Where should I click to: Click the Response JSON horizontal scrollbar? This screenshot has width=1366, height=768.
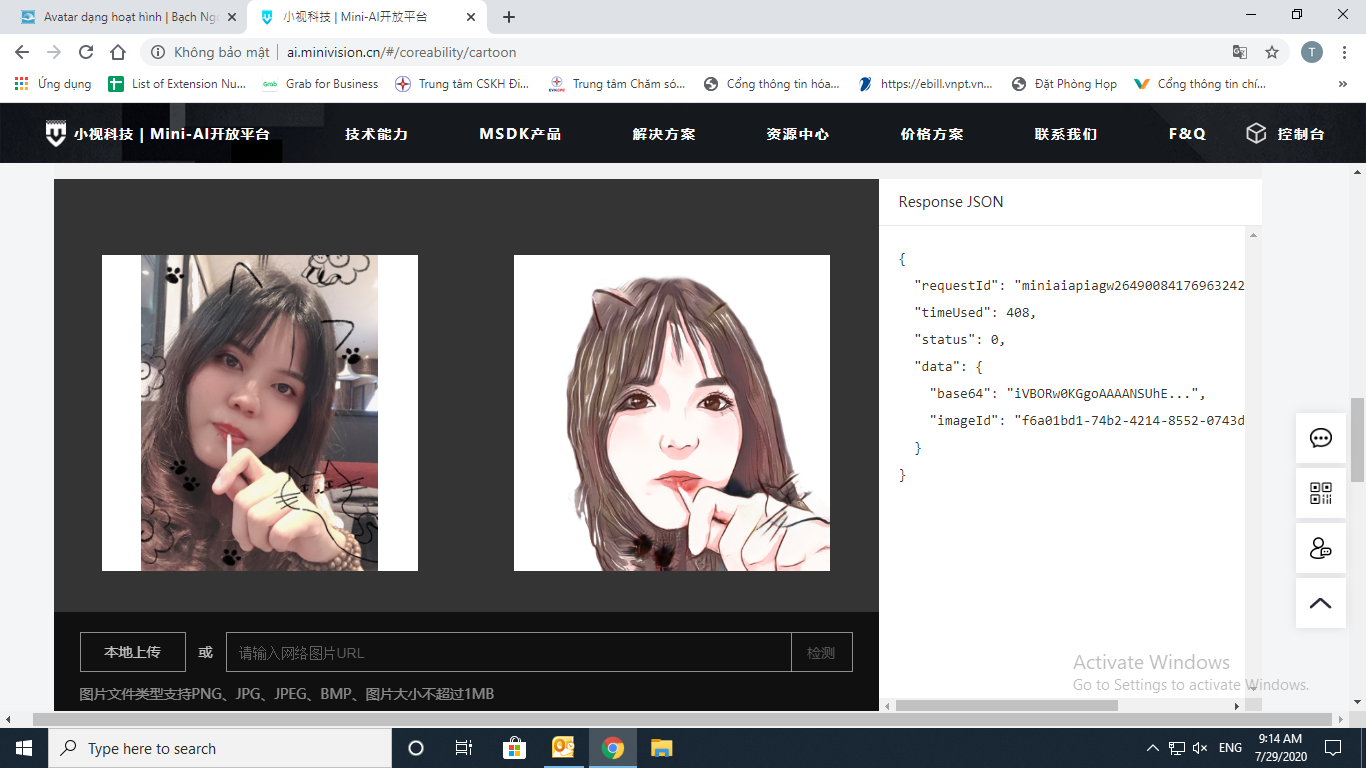click(1006, 705)
